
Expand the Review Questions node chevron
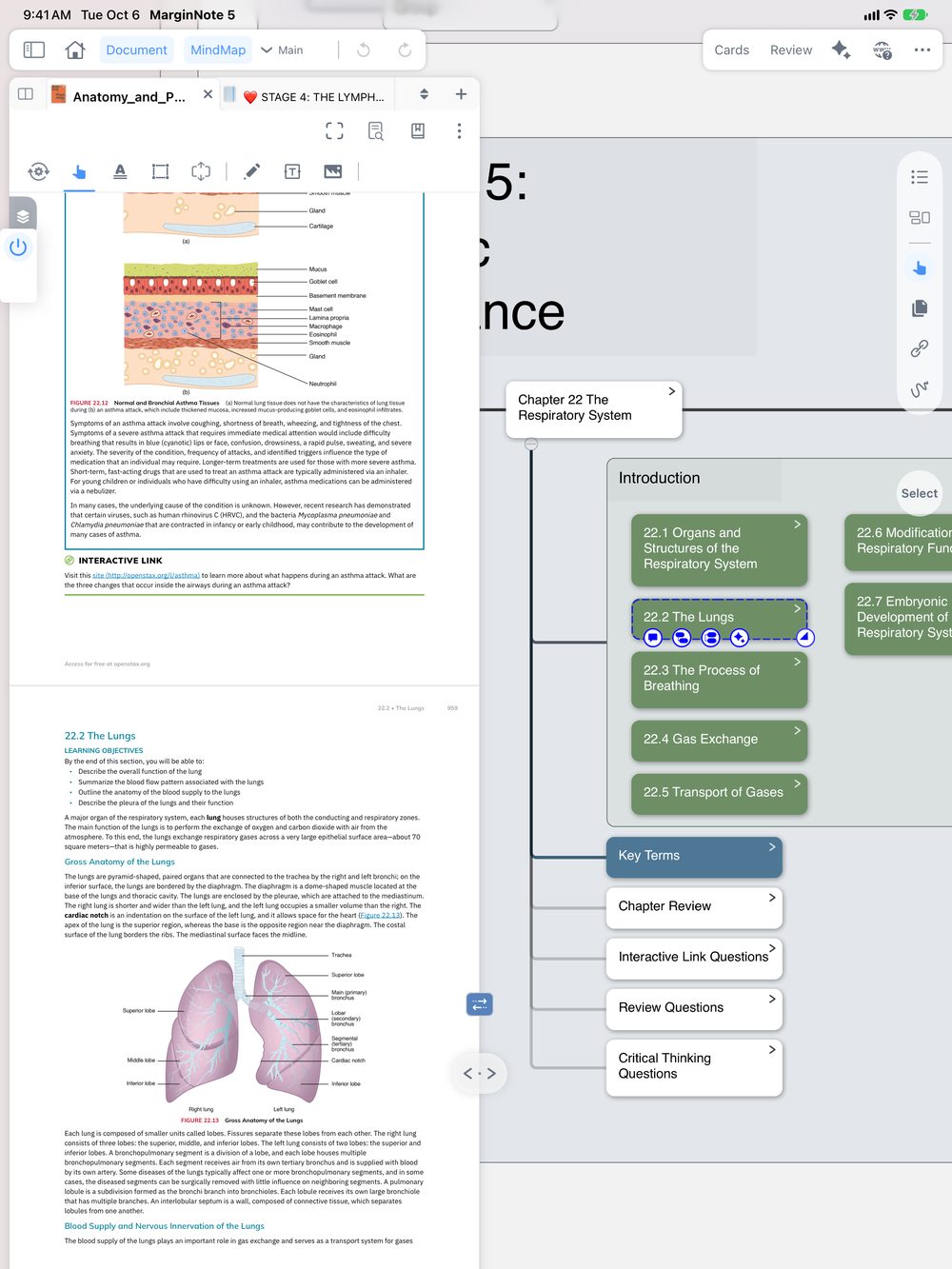772,999
